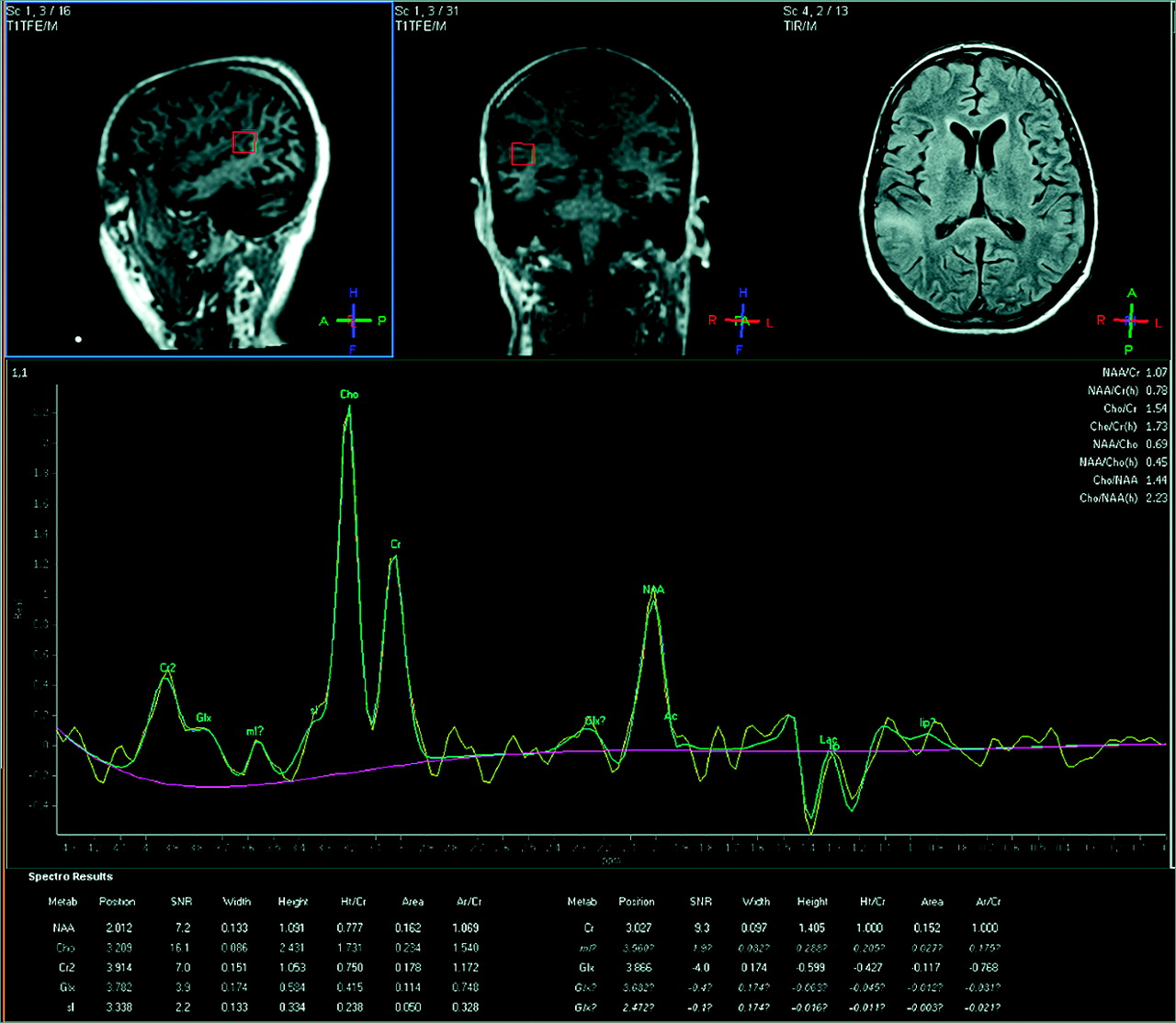Click the Cr2 position value 3.914
Viewport: 1176px width, 1023px height.
tap(118, 967)
